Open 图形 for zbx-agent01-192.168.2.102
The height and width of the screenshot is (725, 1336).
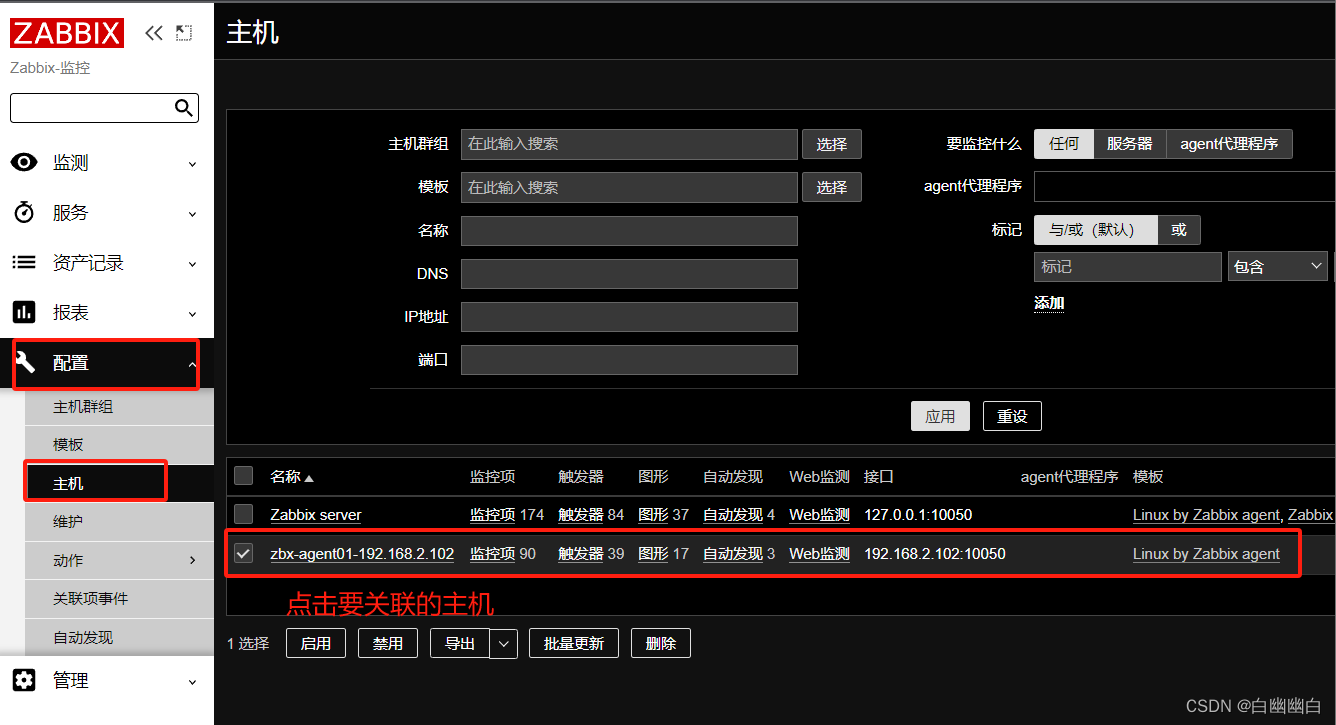(653, 554)
